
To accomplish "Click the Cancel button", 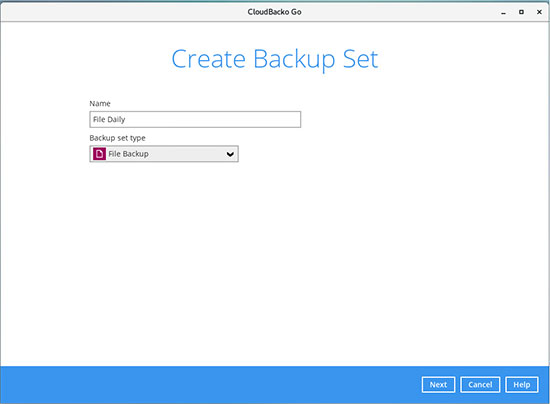I will point(480,385).
